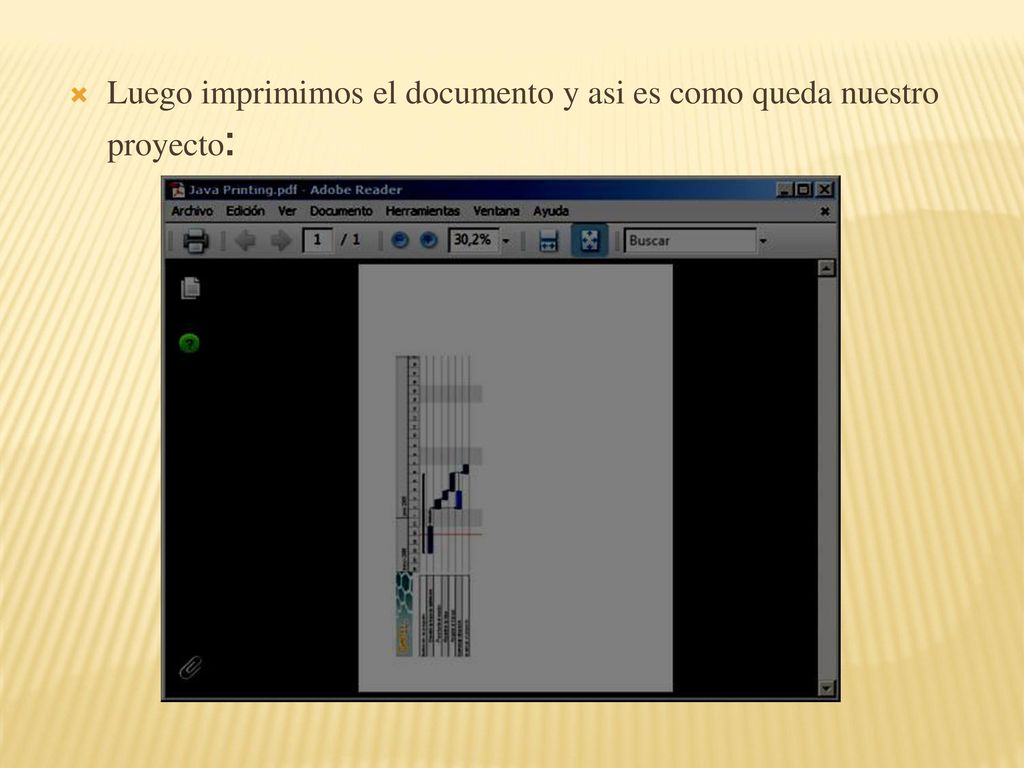Screen dimensions: 1024x768
Task: Zoom in with the plus circle button
Action: (x=428, y=240)
